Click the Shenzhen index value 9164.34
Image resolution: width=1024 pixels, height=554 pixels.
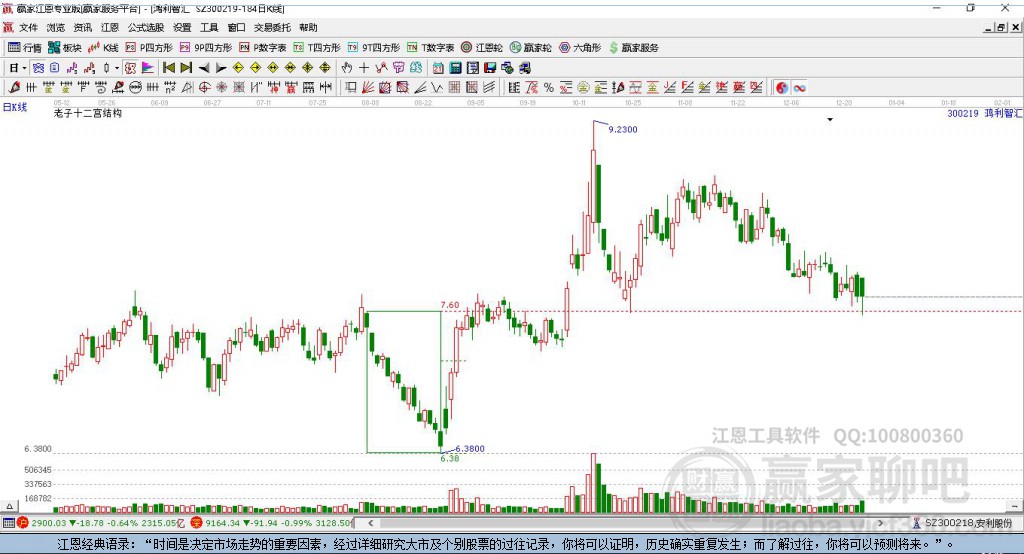(x=222, y=523)
